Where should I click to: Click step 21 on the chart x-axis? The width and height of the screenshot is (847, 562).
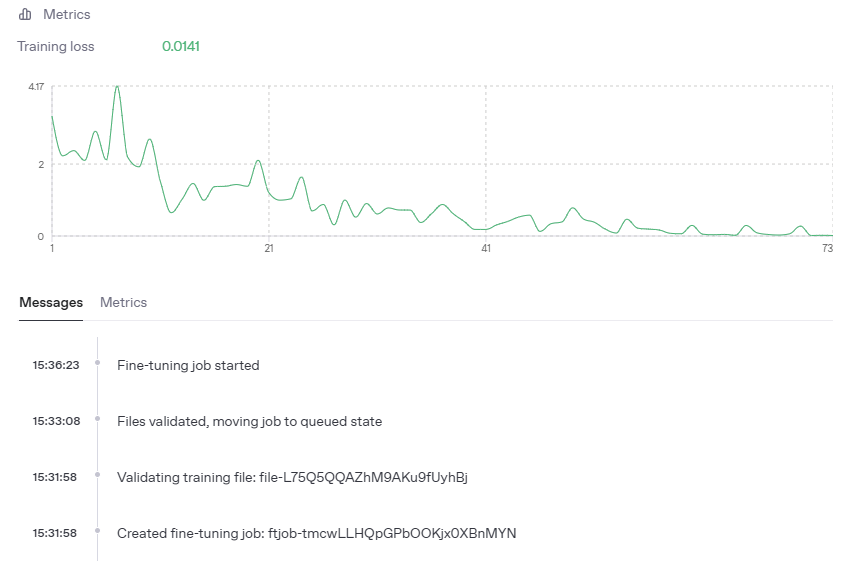pyautogui.click(x=268, y=249)
